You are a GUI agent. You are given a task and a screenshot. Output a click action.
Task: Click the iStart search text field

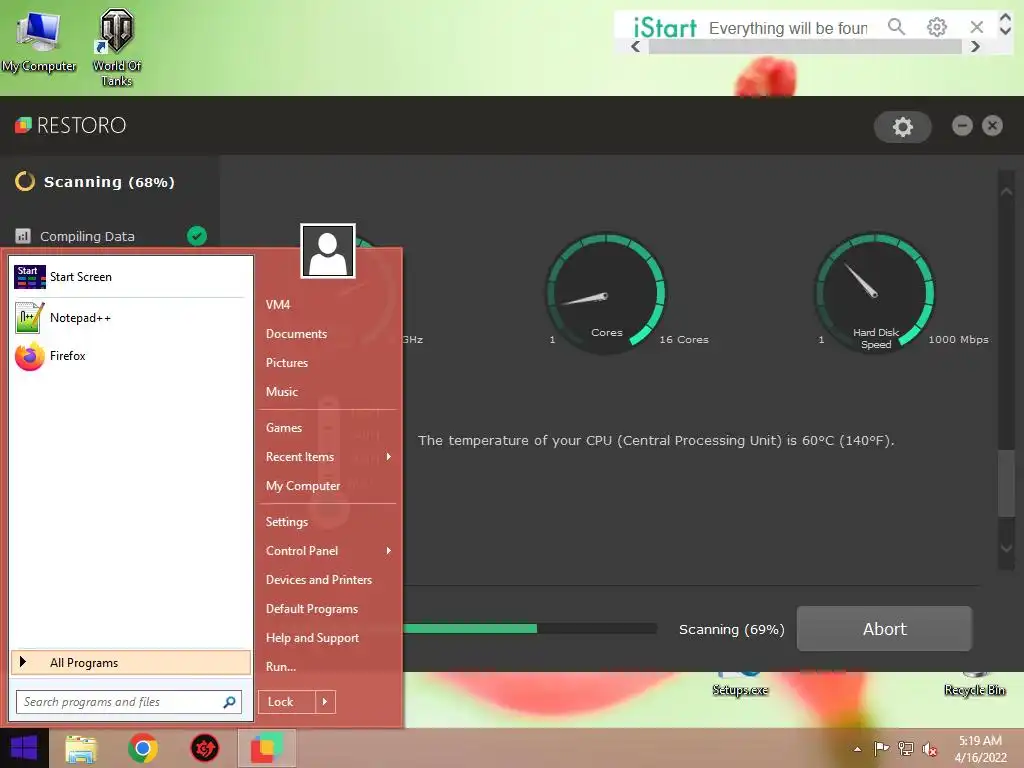(789, 28)
